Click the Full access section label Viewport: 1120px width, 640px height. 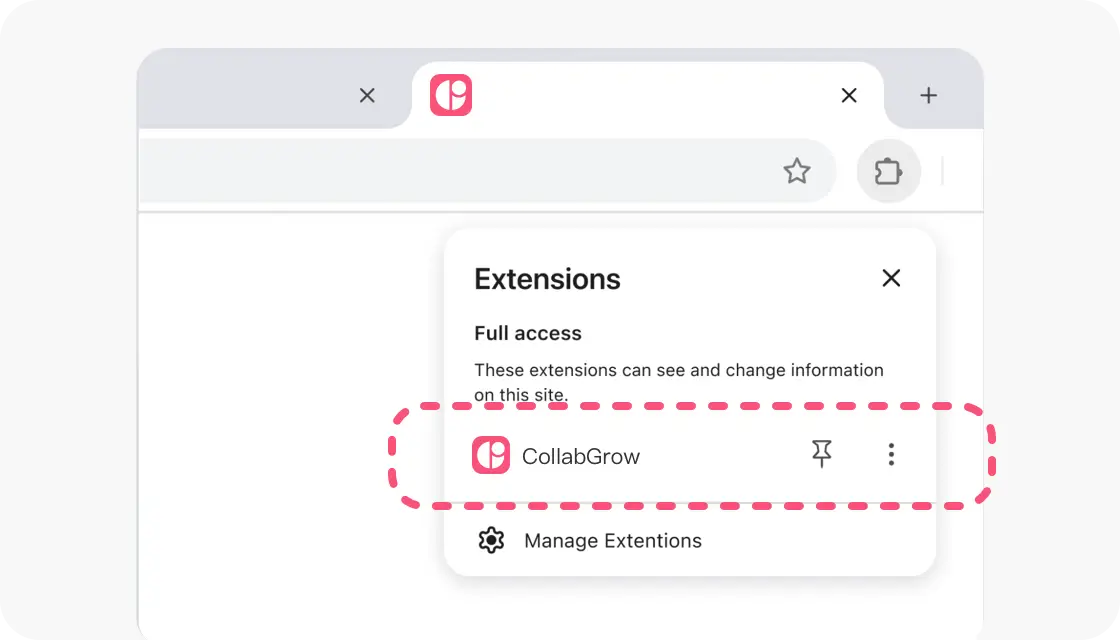[527, 333]
